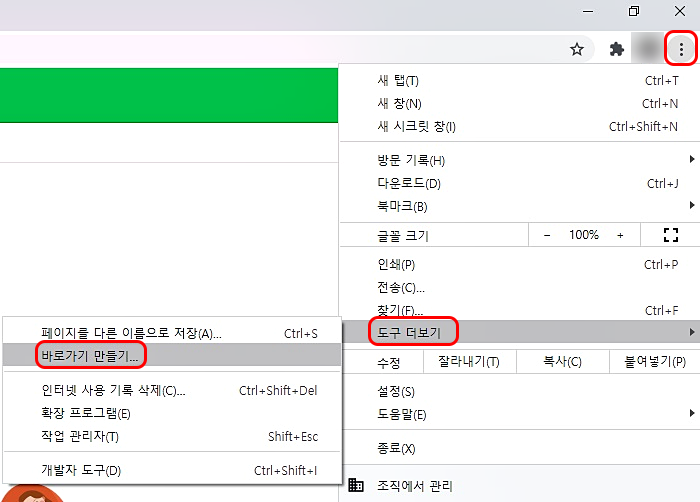Open 확장 프로그램(E) submenu item

pyautogui.click(x=172, y=413)
